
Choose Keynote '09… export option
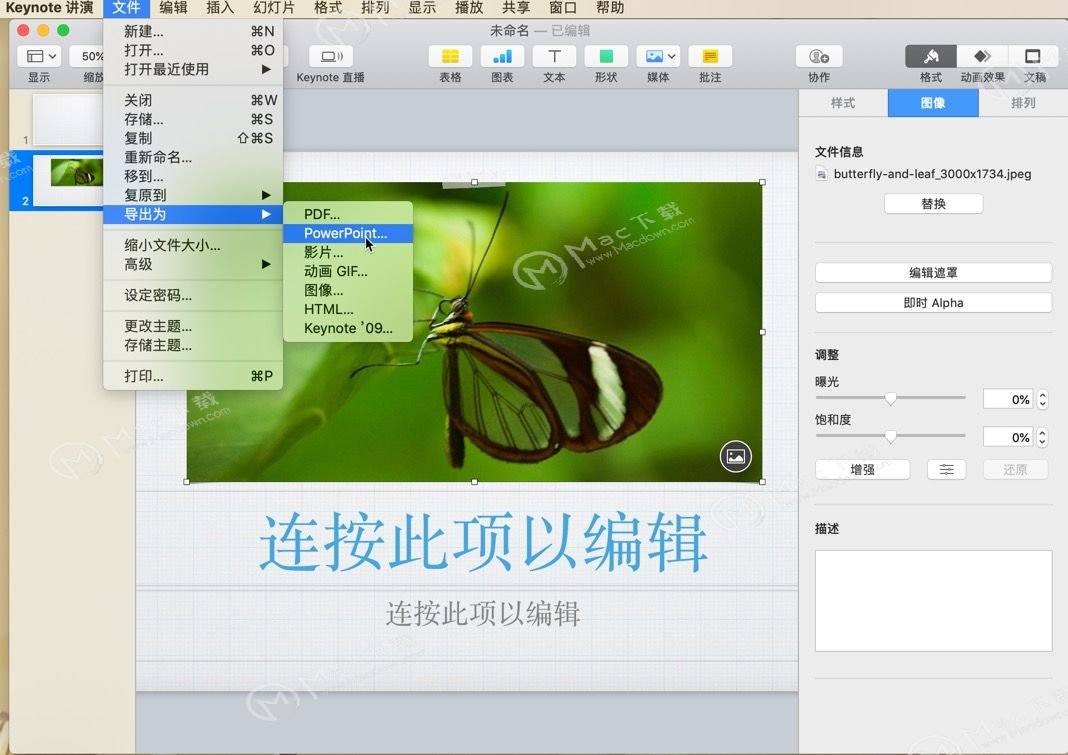tap(347, 328)
